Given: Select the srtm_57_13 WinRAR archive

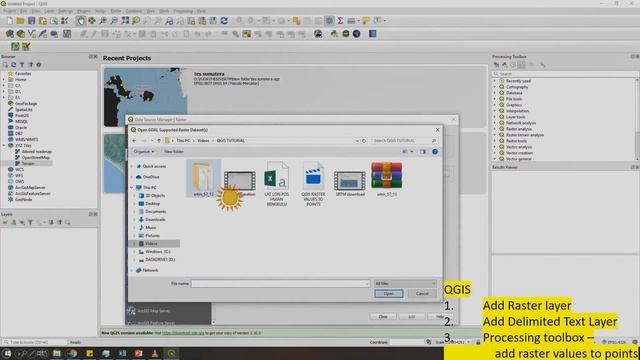Looking at the screenshot, I should (387, 179).
